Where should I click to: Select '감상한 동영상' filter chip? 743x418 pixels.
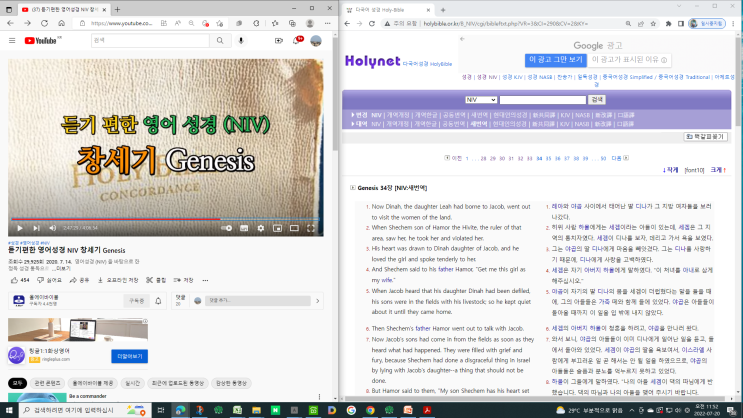(x=231, y=383)
